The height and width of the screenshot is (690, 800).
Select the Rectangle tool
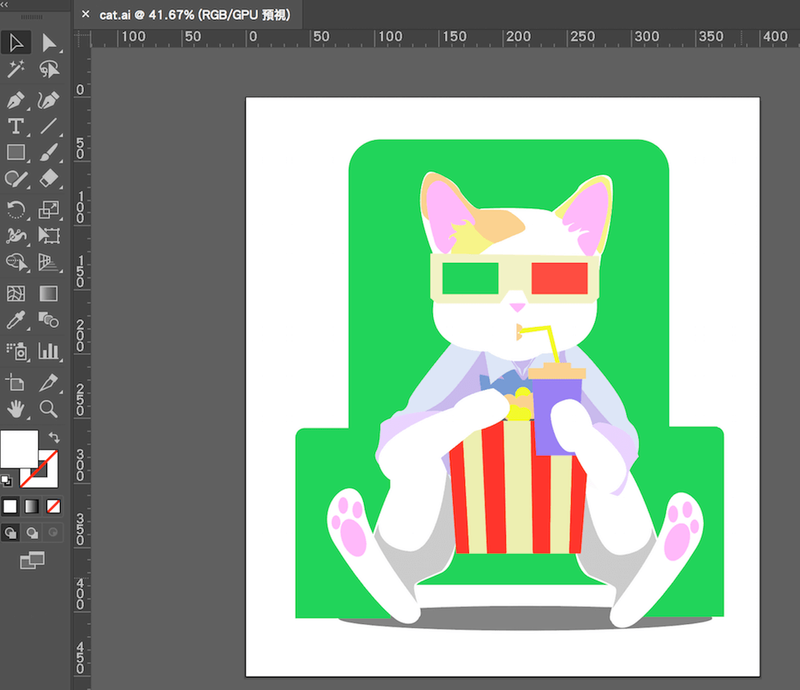click(16, 153)
